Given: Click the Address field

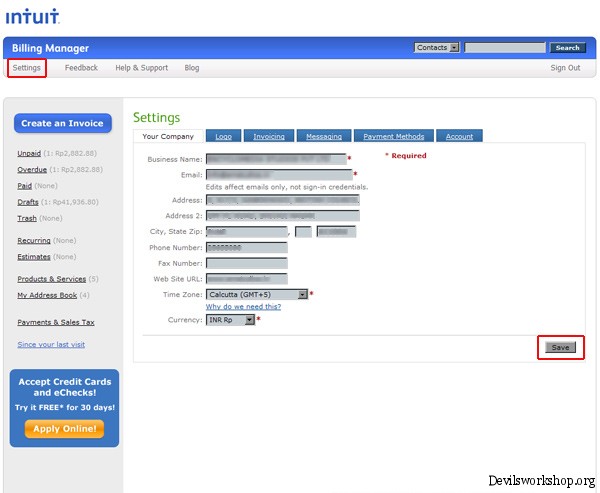Looking at the screenshot, I should tap(283, 200).
